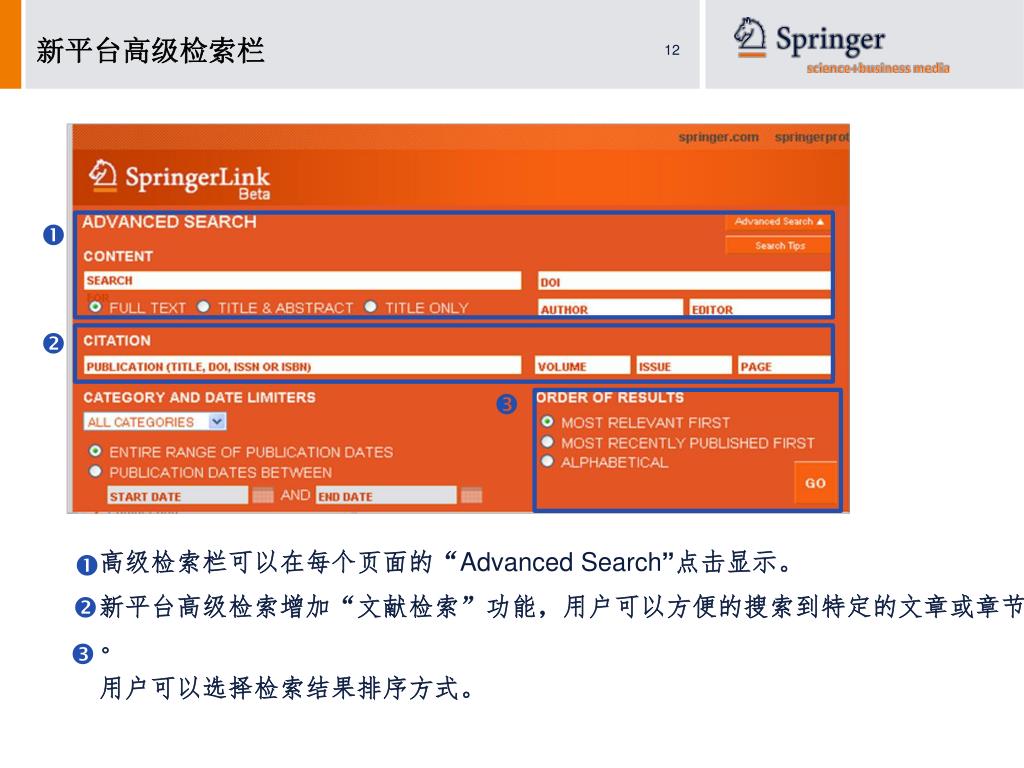This screenshot has height=768, width=1024.
Task: Click the START DATE field
Action: 178,496
